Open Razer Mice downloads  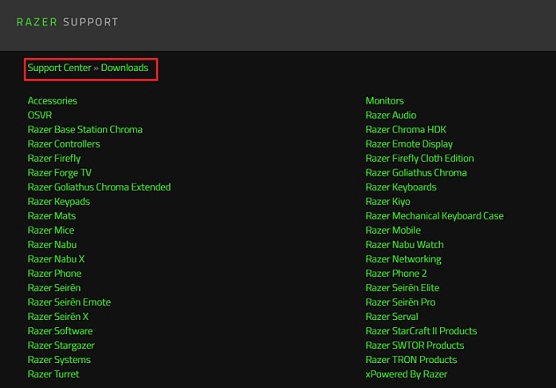51,231
